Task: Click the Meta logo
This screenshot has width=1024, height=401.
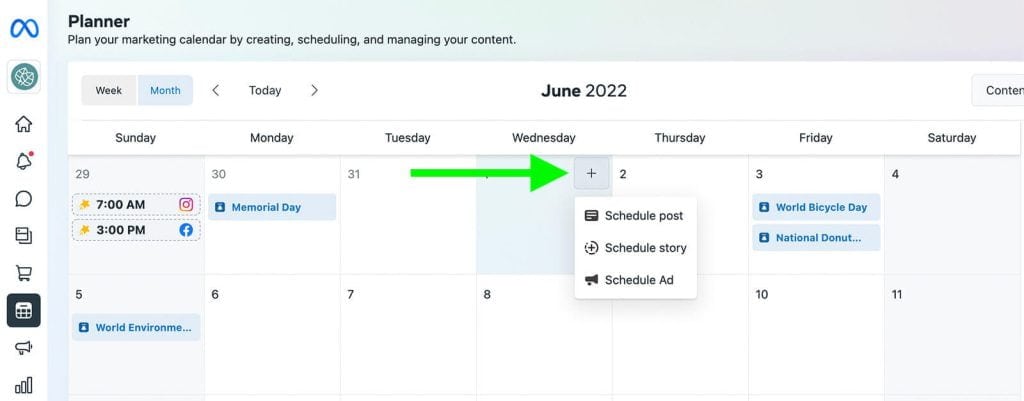Action: click(x=24, y=28)
